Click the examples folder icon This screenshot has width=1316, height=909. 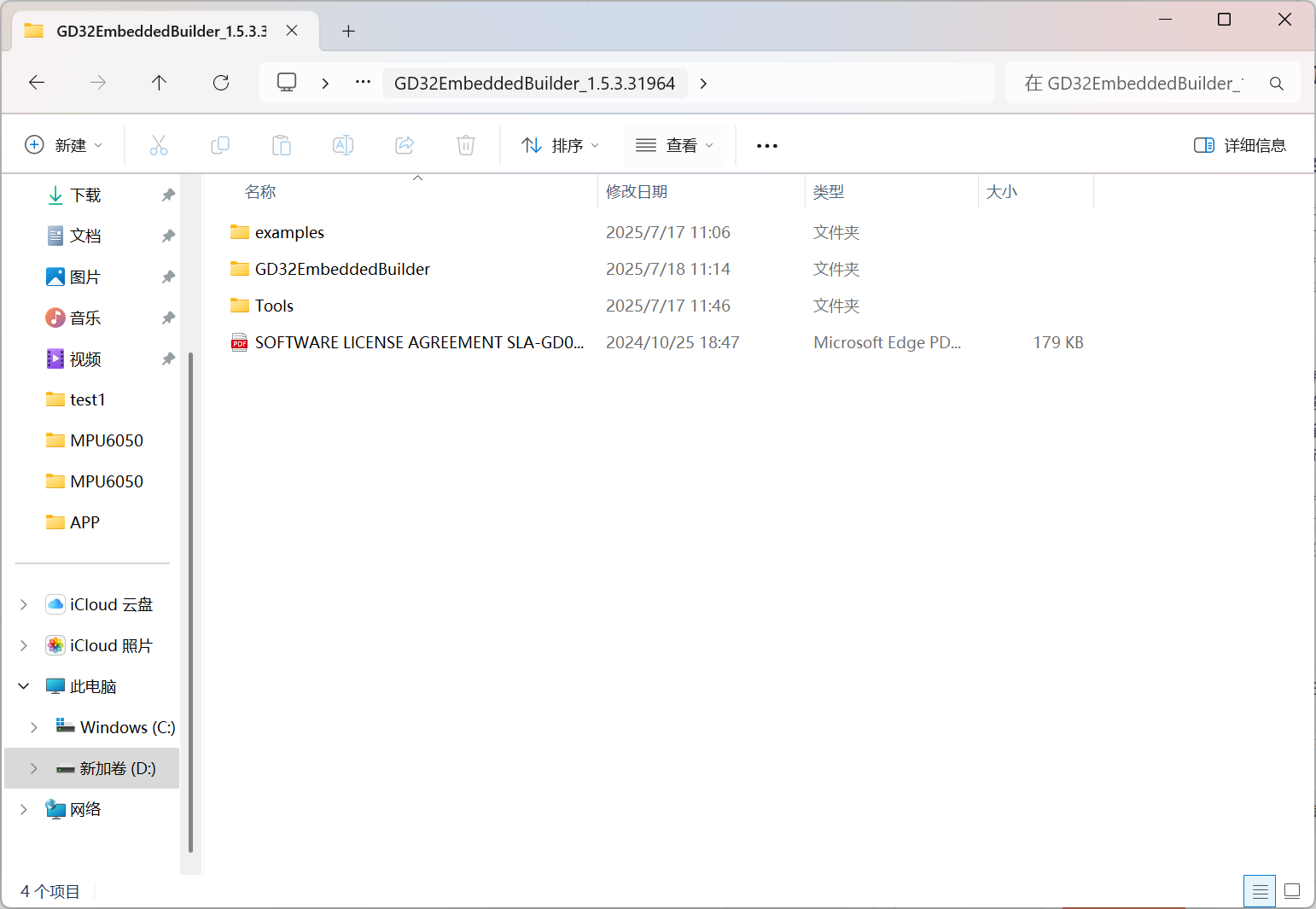click(x=240, y=232)
